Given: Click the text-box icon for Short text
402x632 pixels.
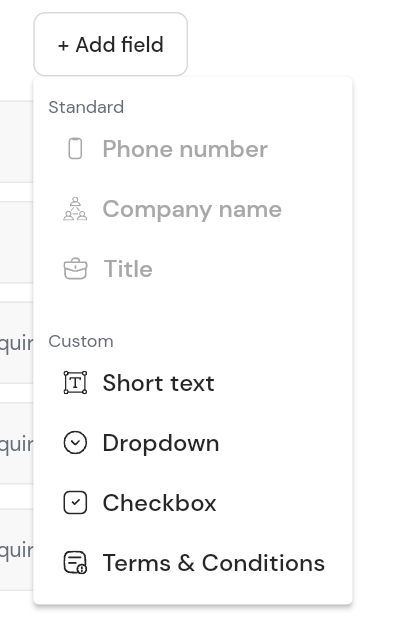Looking at the screenshot, I should coord(75,383).
